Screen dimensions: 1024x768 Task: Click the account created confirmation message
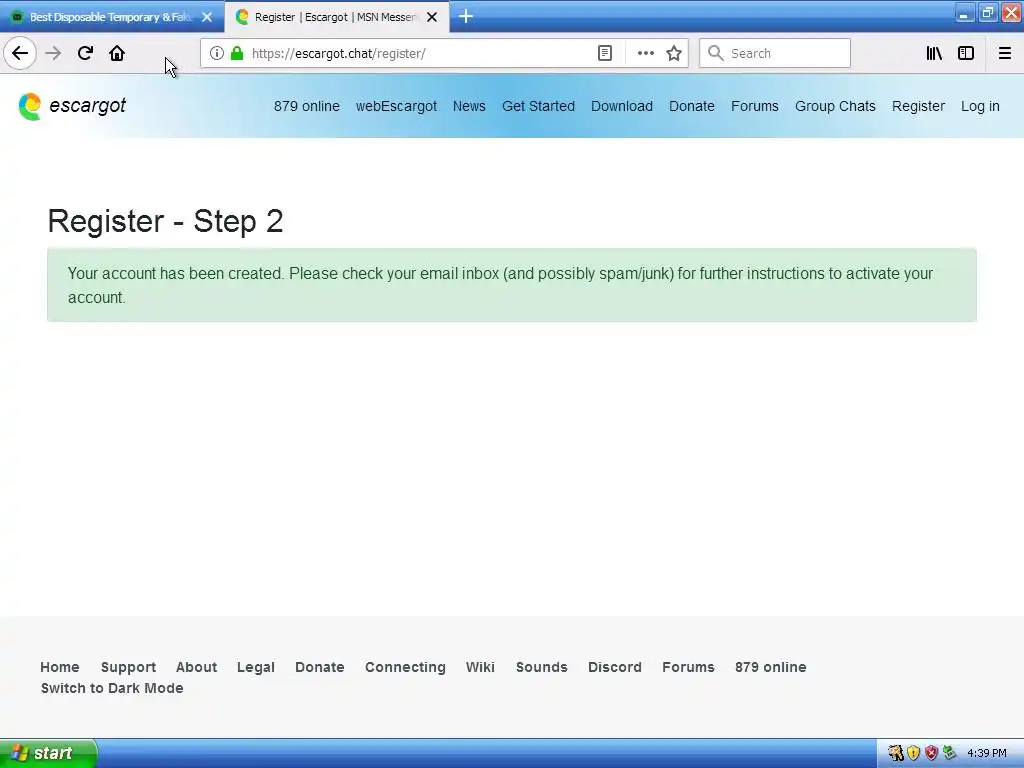coord(511,285)
